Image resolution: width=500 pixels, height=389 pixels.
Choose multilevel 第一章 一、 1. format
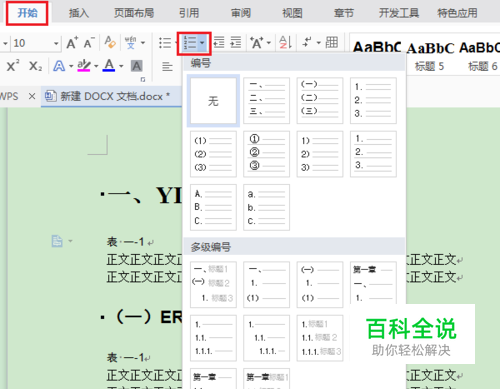tap(373, 283)
